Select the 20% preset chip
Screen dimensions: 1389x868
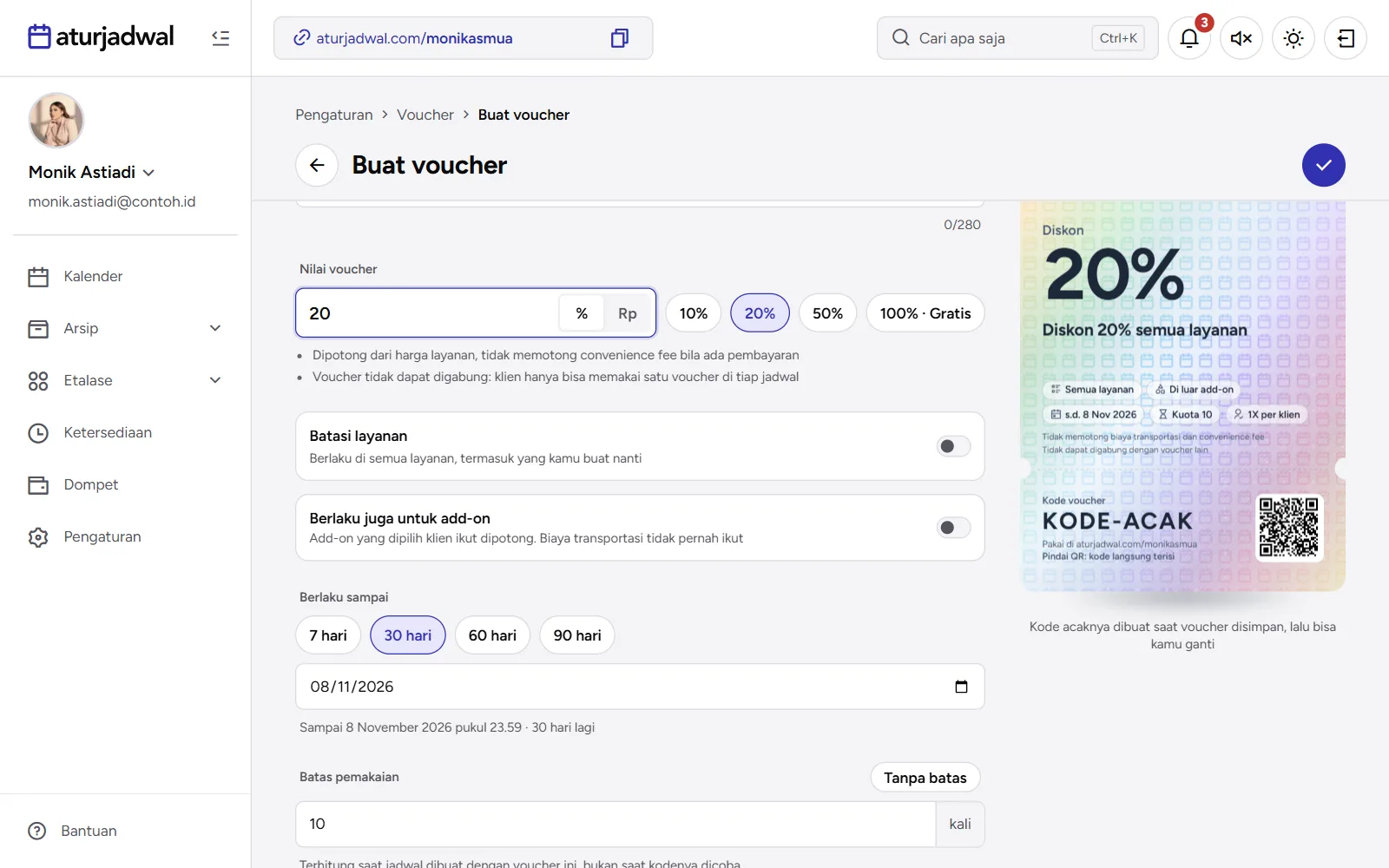point(760,313)
